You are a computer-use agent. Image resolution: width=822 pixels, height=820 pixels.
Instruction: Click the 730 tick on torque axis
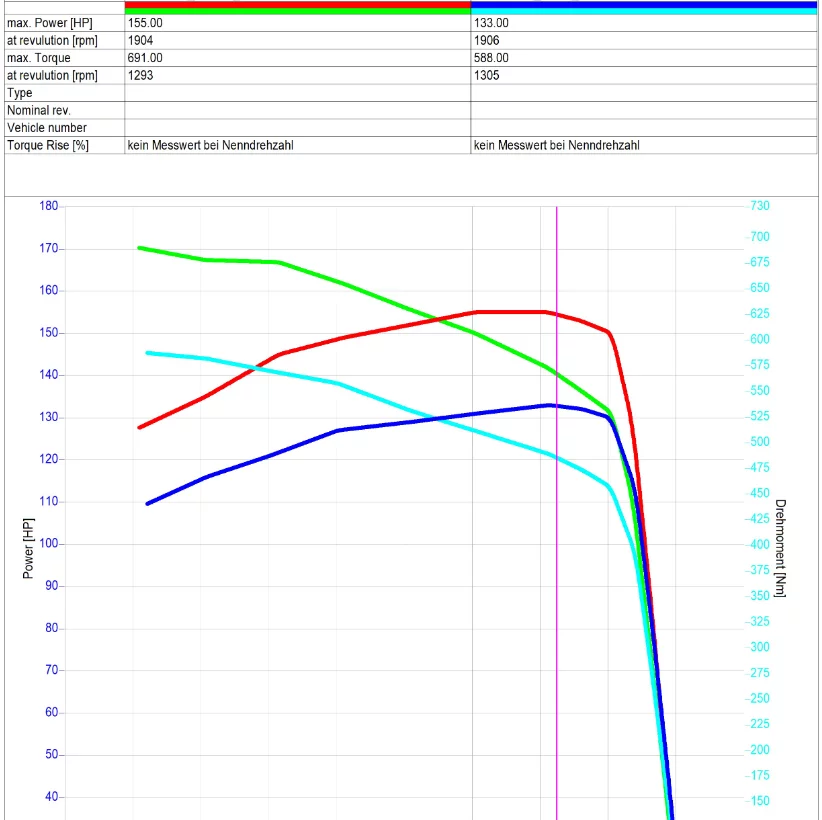pos(760,206)
